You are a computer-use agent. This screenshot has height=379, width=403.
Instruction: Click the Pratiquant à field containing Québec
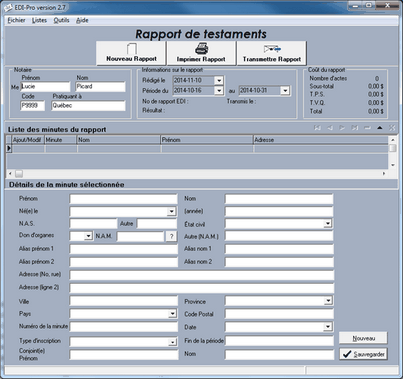click(x=88, y=106)
